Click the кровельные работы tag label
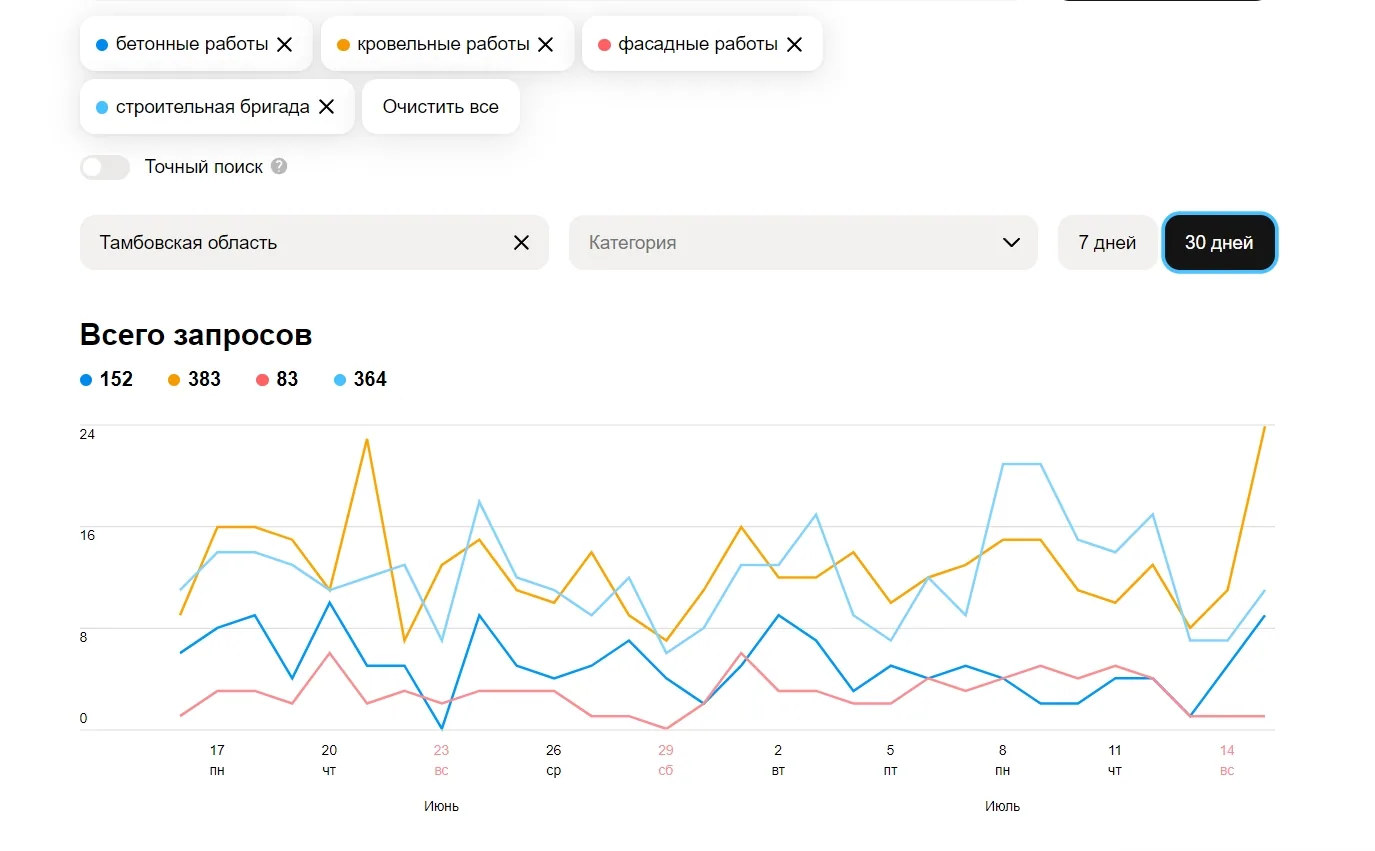Viewport: 1375px width, 851px height. coord(443,44)
